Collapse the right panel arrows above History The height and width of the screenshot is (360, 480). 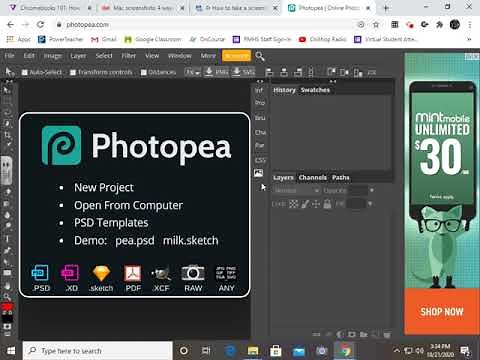333,81
